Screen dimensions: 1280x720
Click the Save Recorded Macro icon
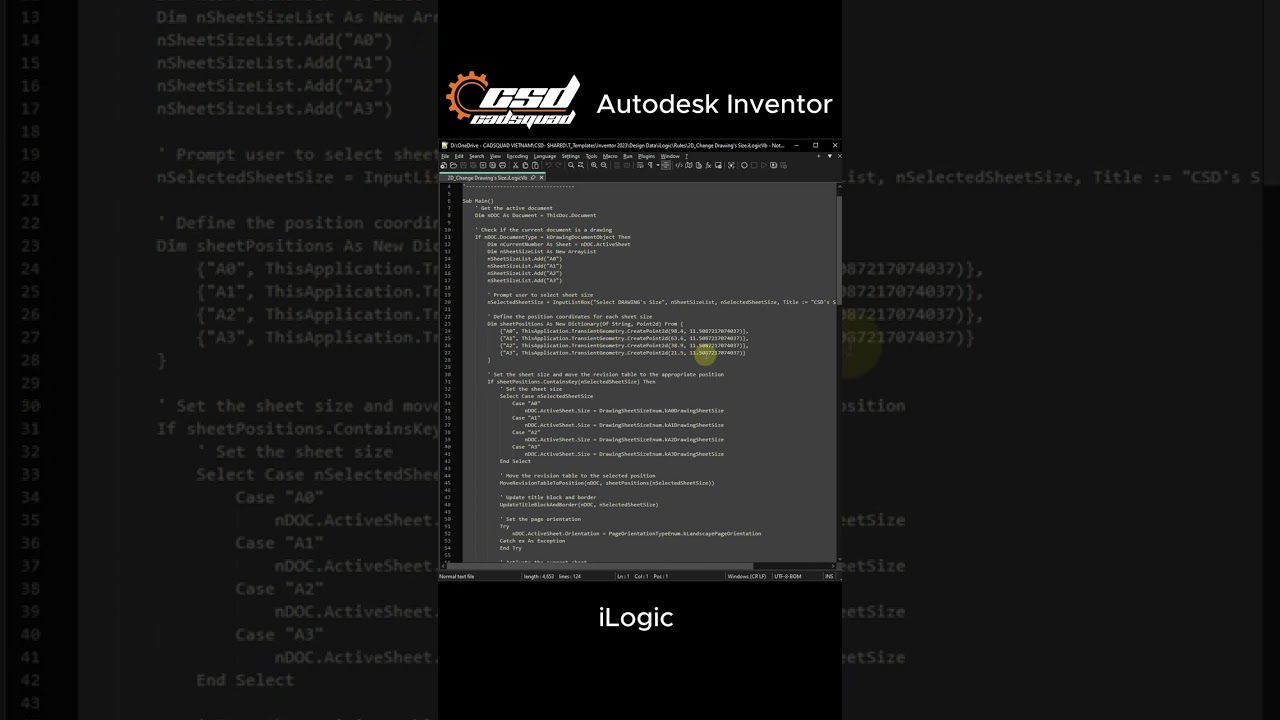783,165
